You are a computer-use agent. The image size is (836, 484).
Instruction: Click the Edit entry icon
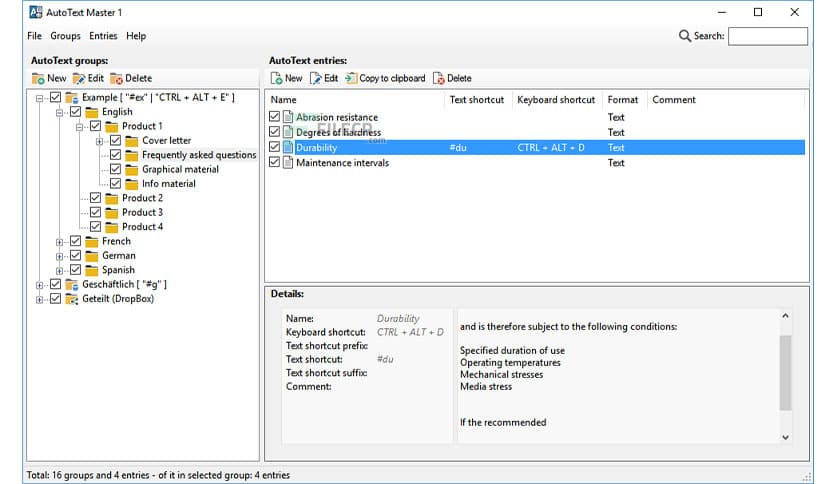click(316, 78)
